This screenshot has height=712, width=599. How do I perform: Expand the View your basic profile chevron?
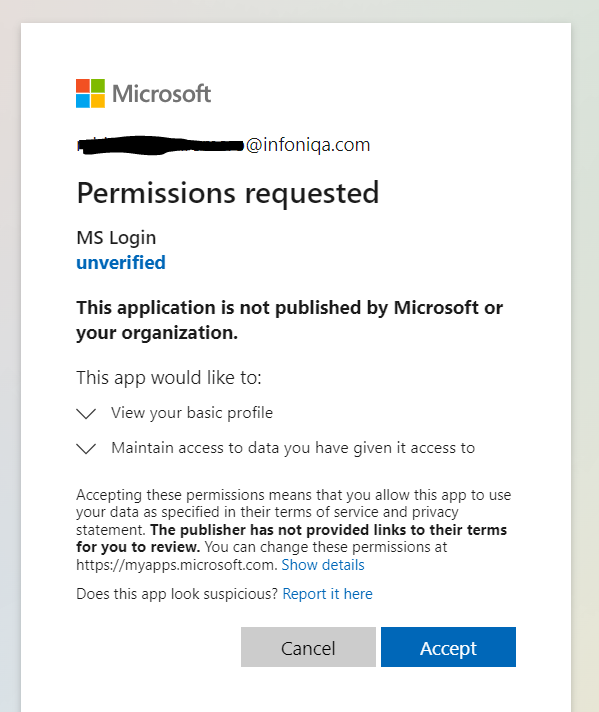point(86,413)
